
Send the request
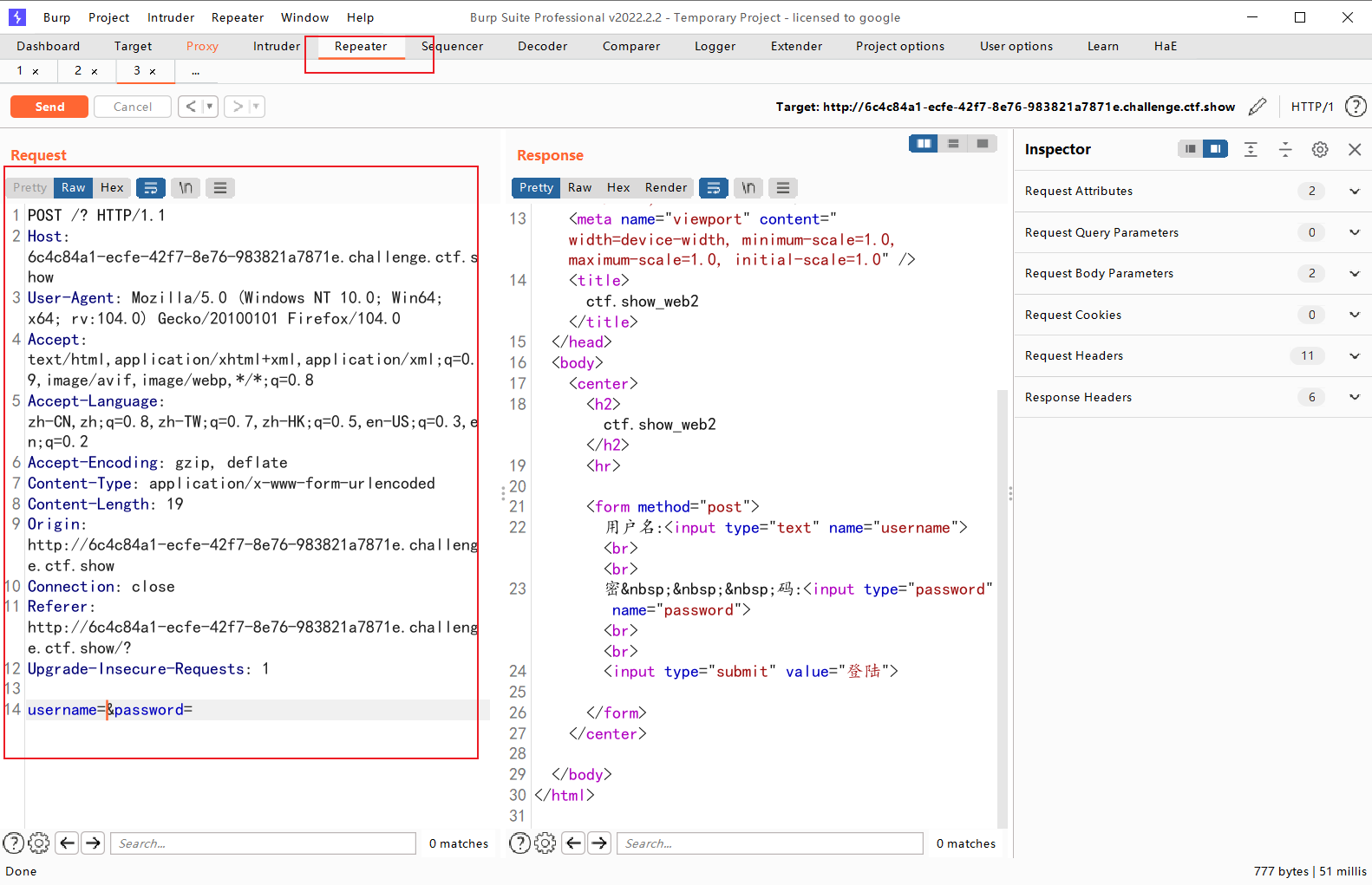pos(49,107)
